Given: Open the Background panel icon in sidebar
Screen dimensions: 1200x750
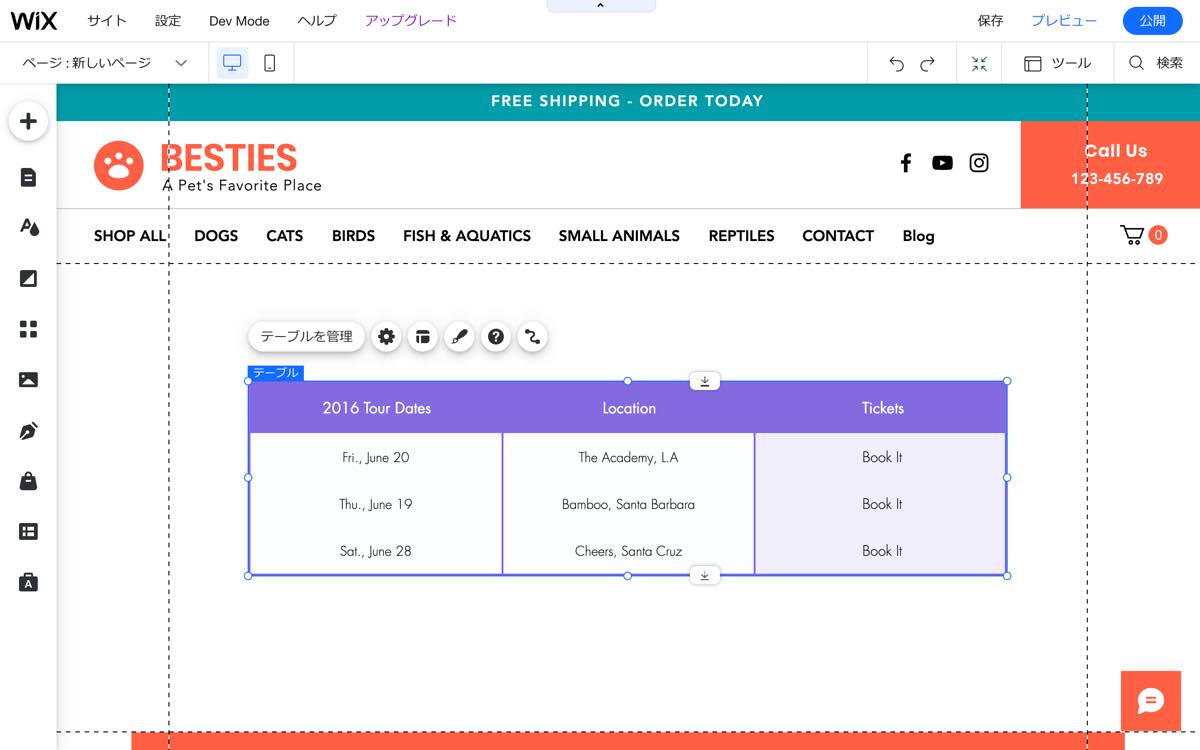Looking at the screenshot, I should 28,278.
